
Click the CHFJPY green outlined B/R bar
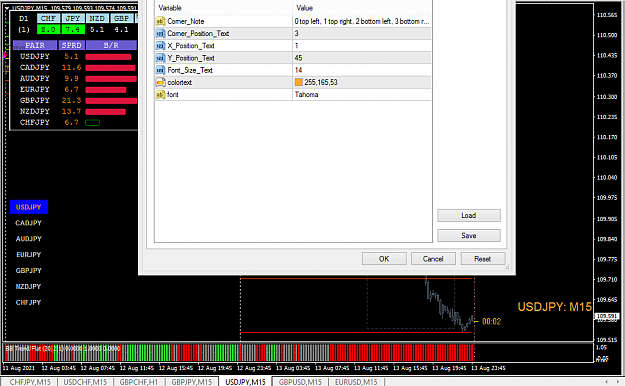coord(92,123)
